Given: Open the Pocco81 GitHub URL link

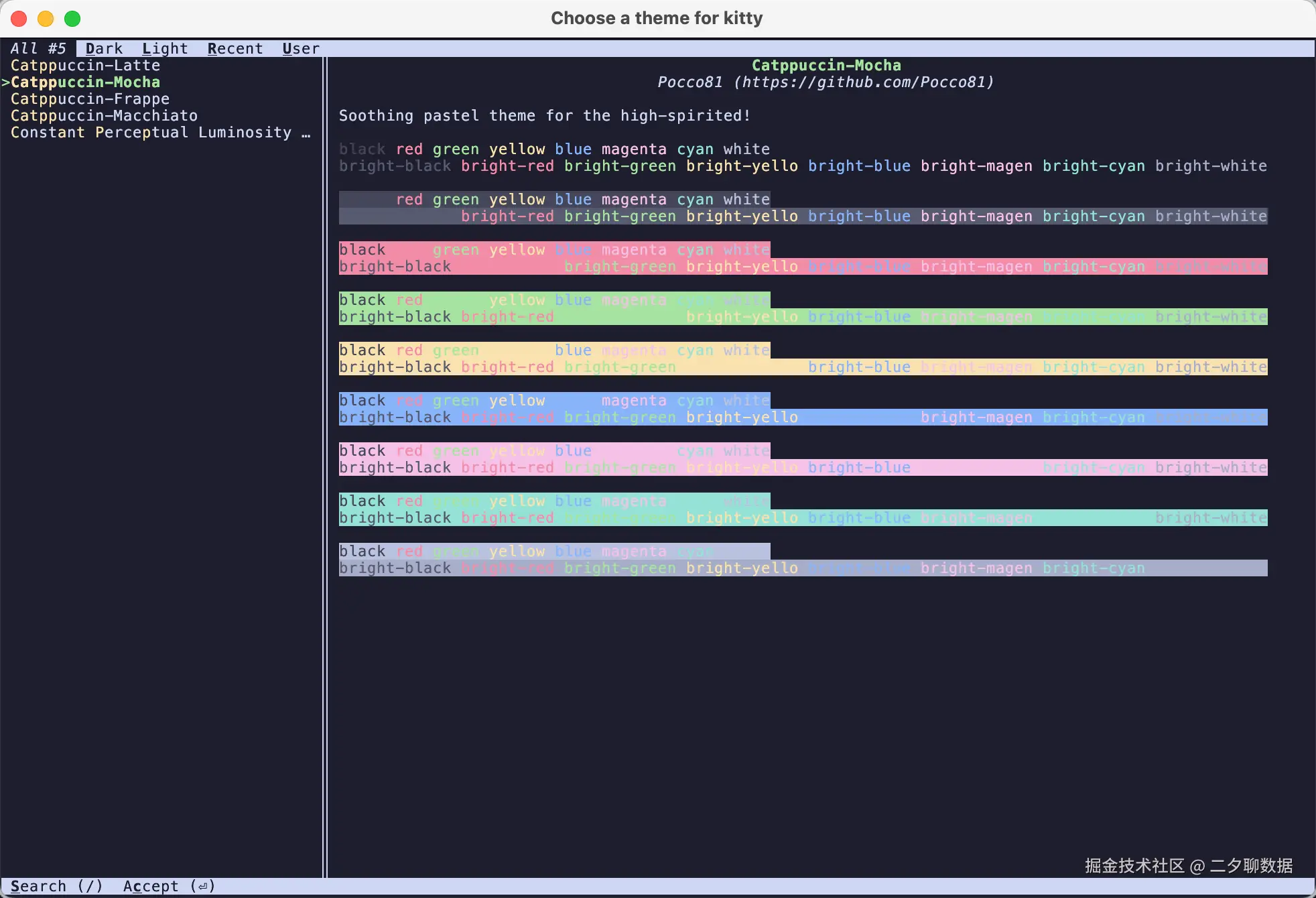Looking at the screenshot, I should (864, 82).
